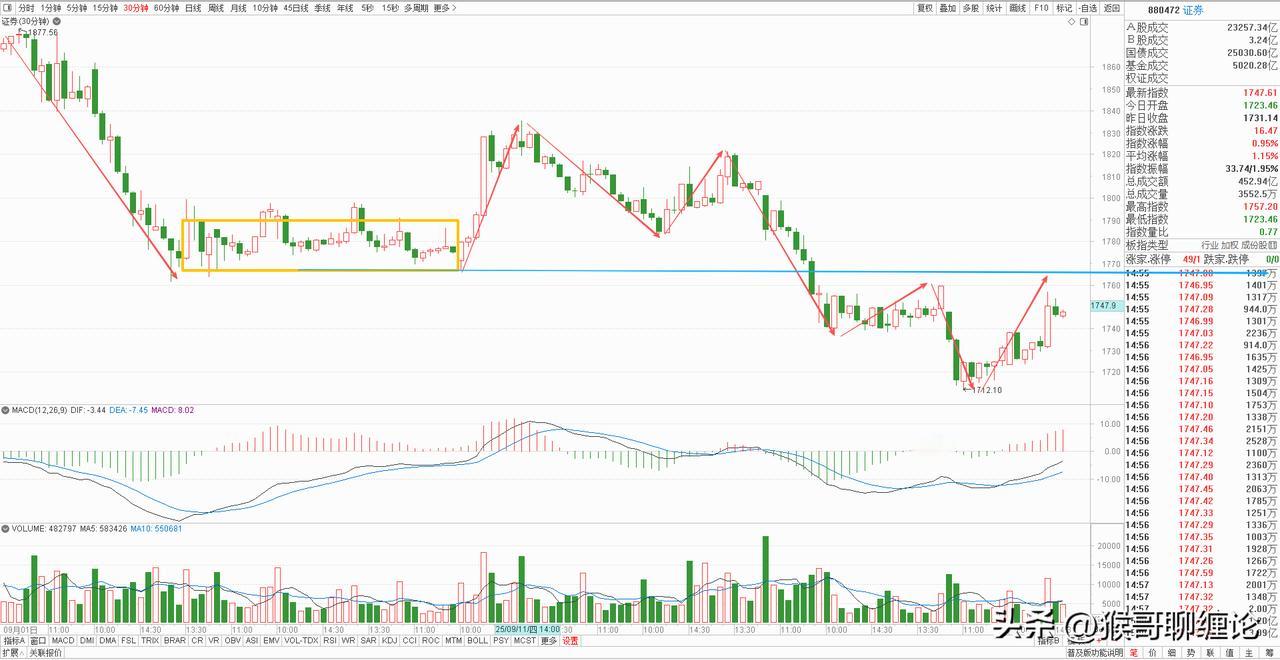Expand the 更多 indicators list

click(x=549, y=640)
